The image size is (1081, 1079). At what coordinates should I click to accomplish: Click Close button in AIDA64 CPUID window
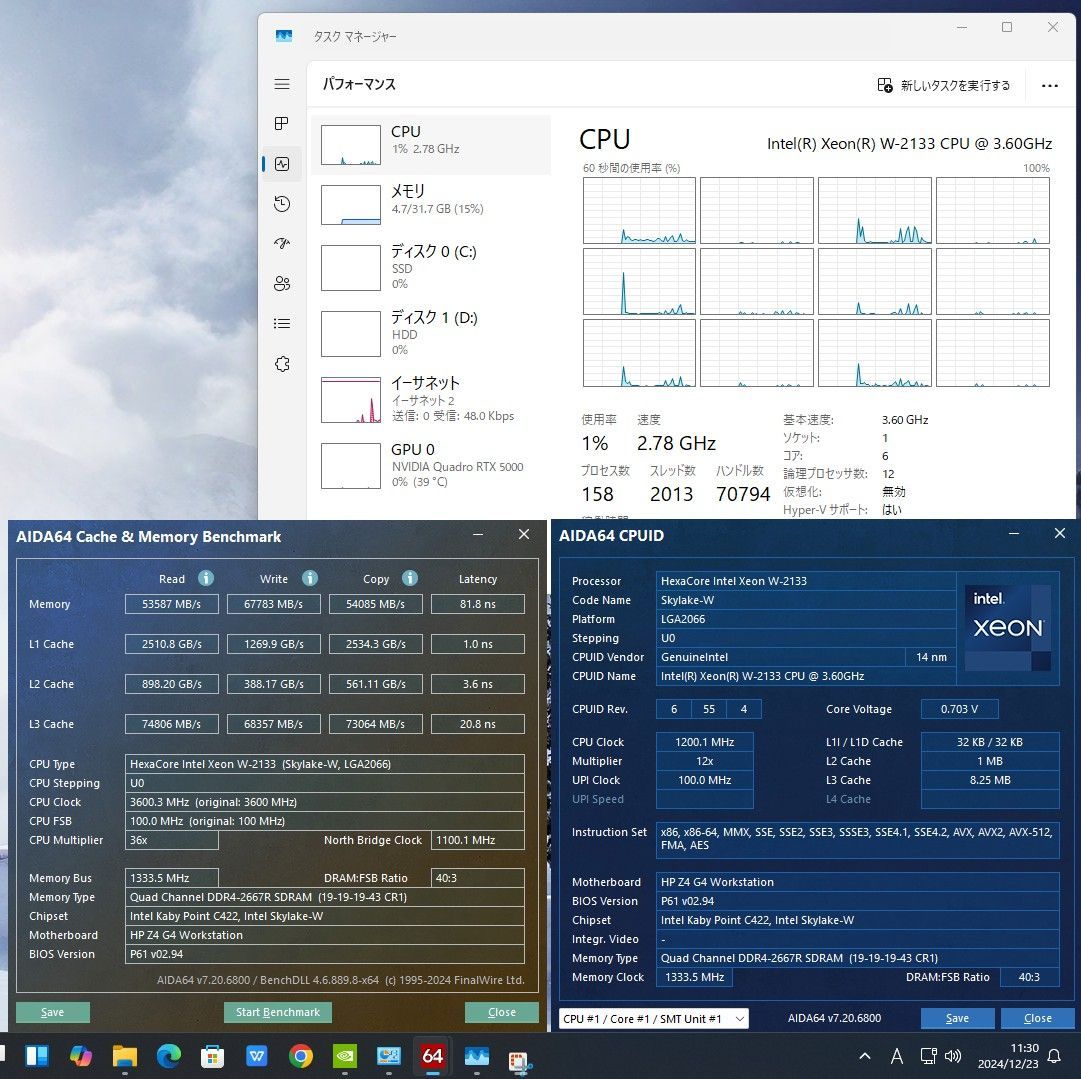1038,1018
